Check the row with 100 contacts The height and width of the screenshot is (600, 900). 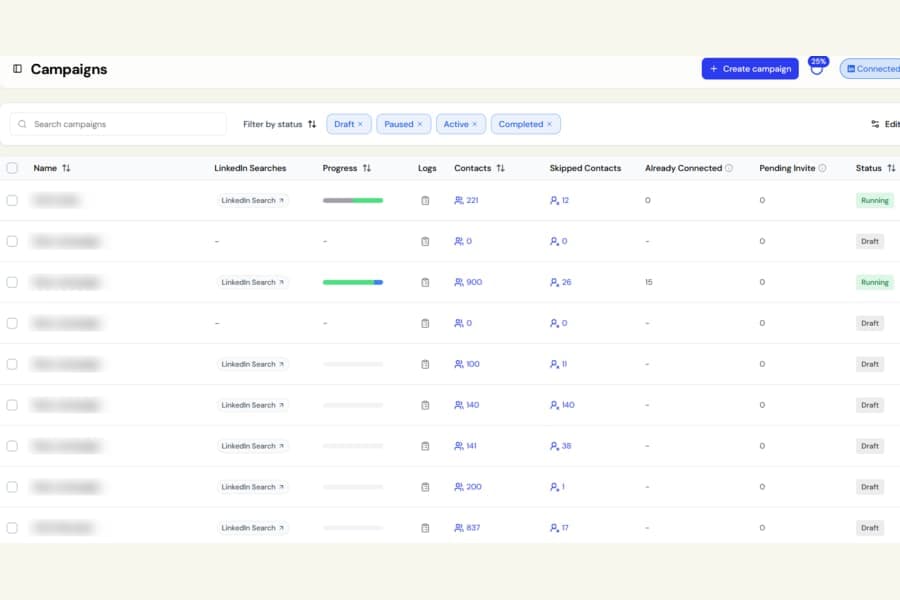click(x=12, y=364)
